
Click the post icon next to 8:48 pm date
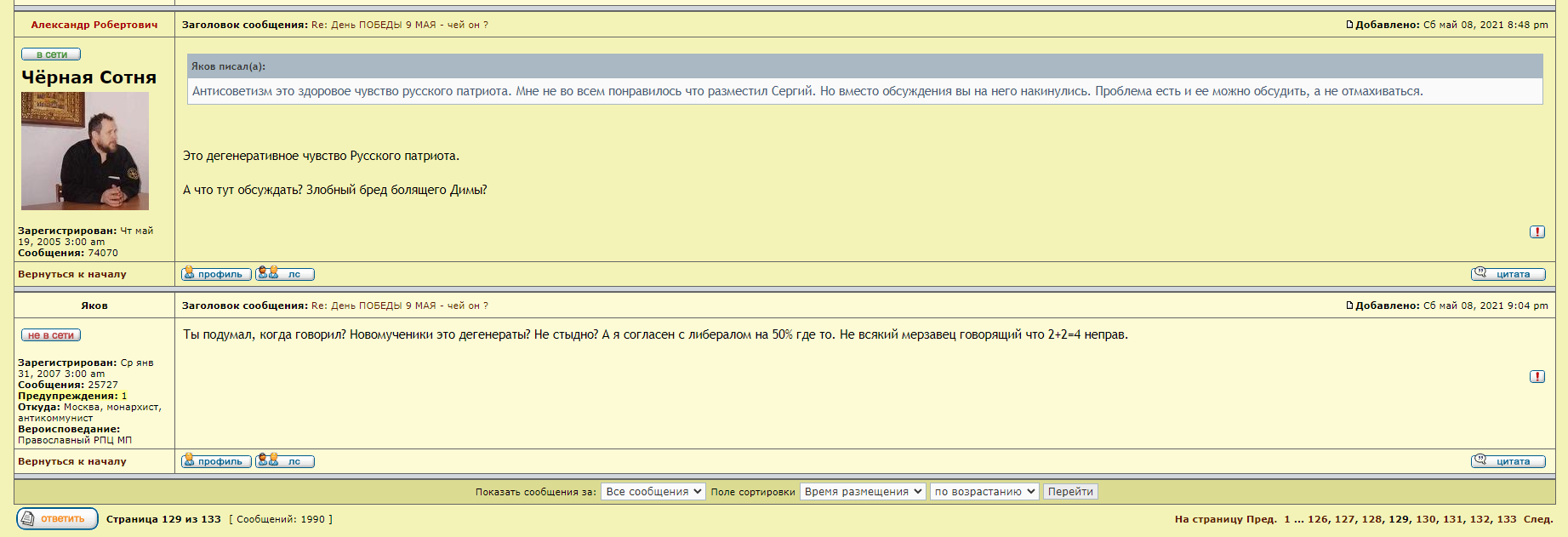point(1349,25)
